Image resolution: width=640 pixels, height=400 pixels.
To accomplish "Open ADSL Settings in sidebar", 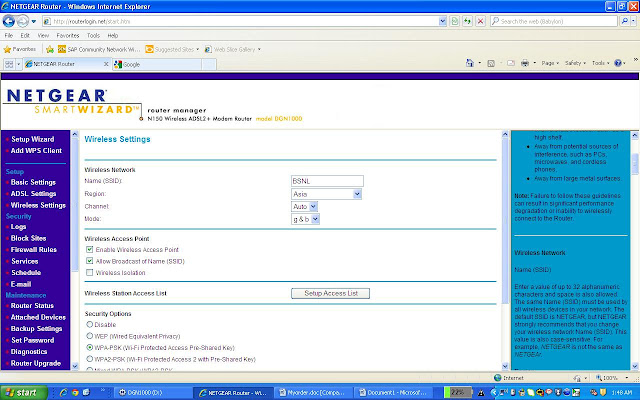I will coord(33,194).
